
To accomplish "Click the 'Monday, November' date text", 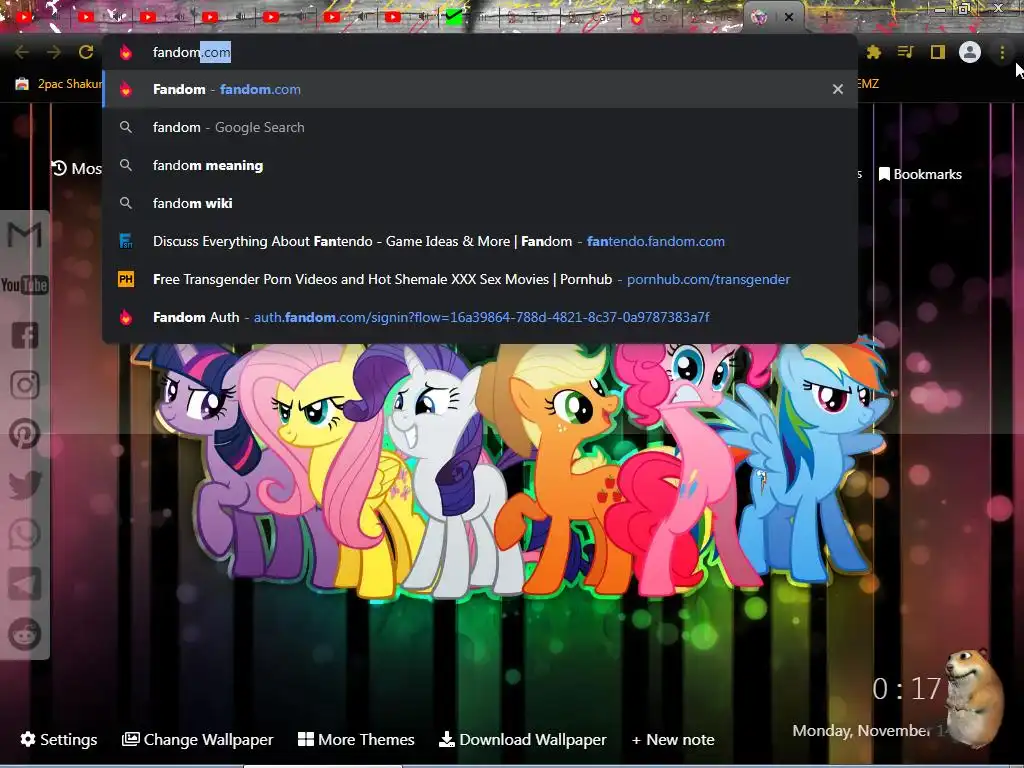I will tap(861, 731).
